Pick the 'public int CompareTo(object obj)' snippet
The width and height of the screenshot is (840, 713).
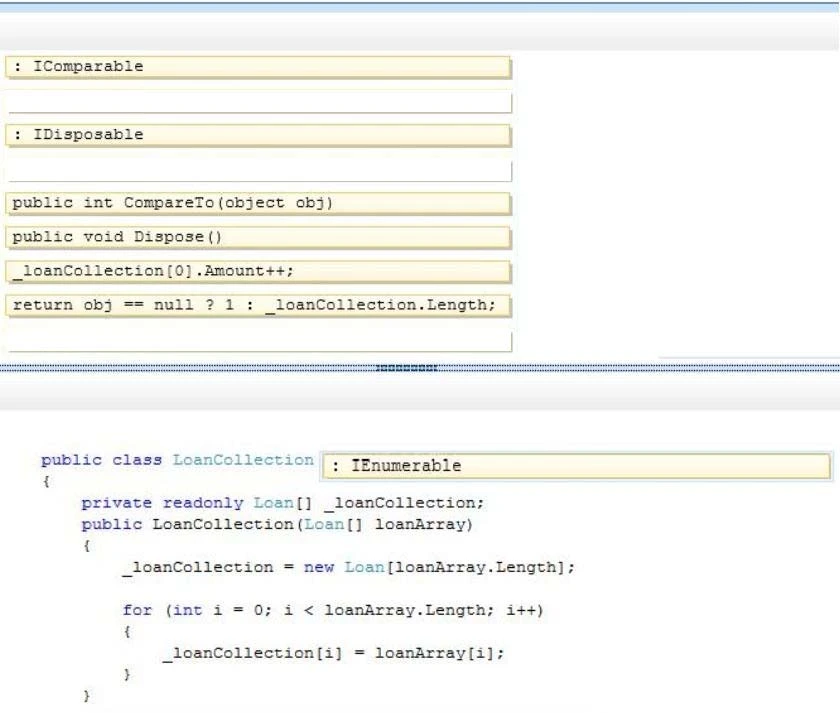pyautogui.click(x=258, y=203)
